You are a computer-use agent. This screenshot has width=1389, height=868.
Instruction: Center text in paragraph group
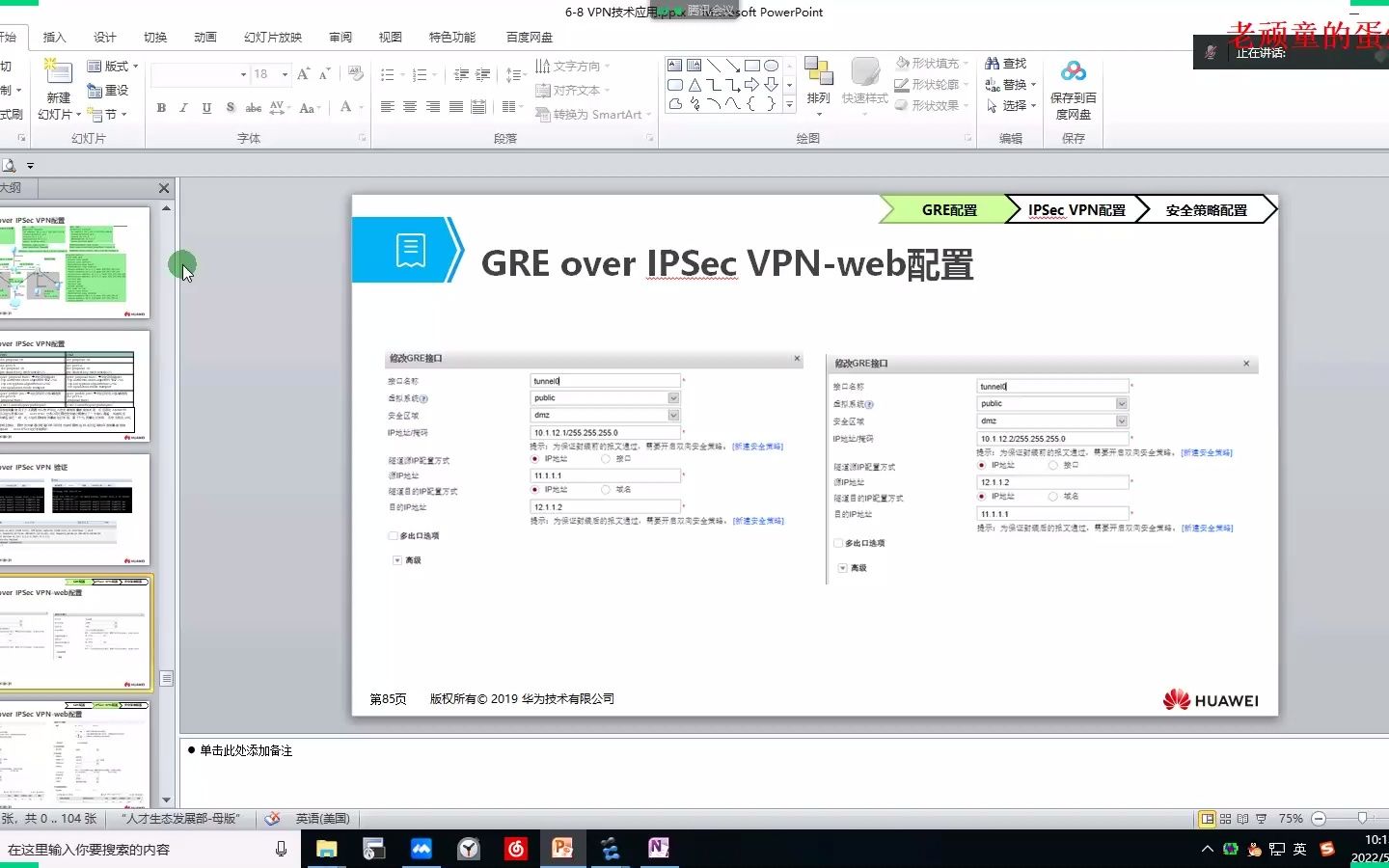(x=410, y=107)
